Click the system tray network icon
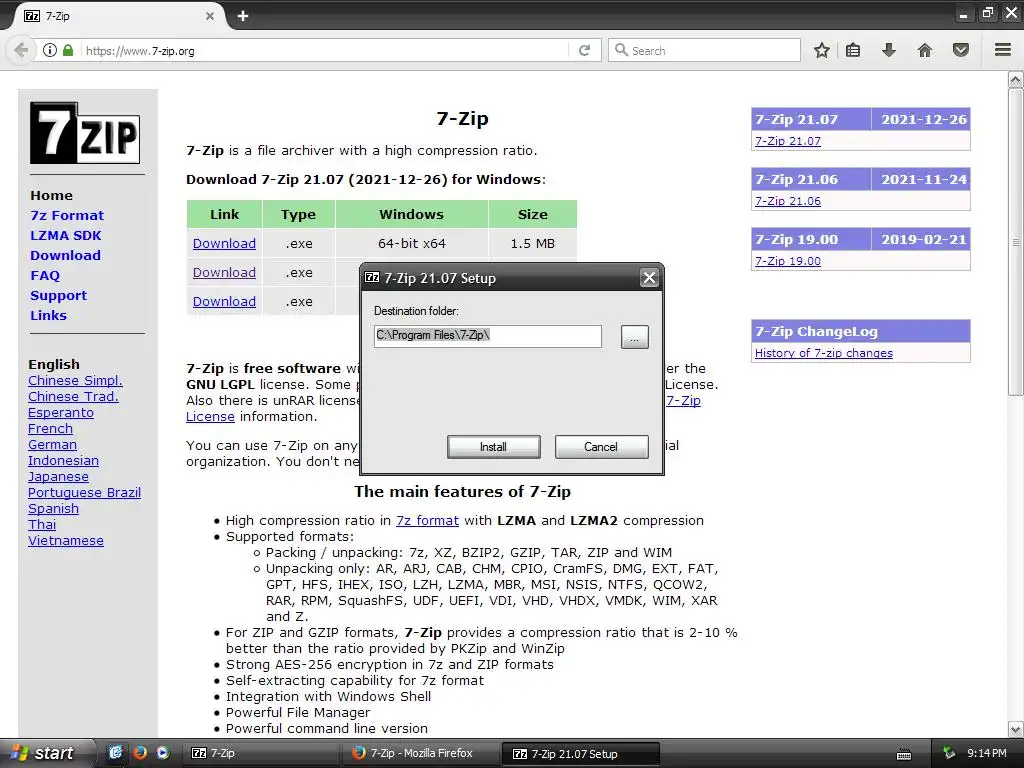 [948, 754]
